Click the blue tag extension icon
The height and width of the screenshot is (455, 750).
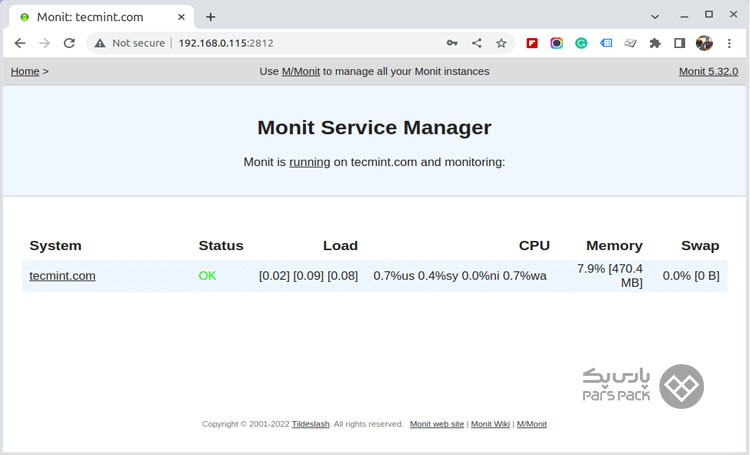click(x=606, y=43)
